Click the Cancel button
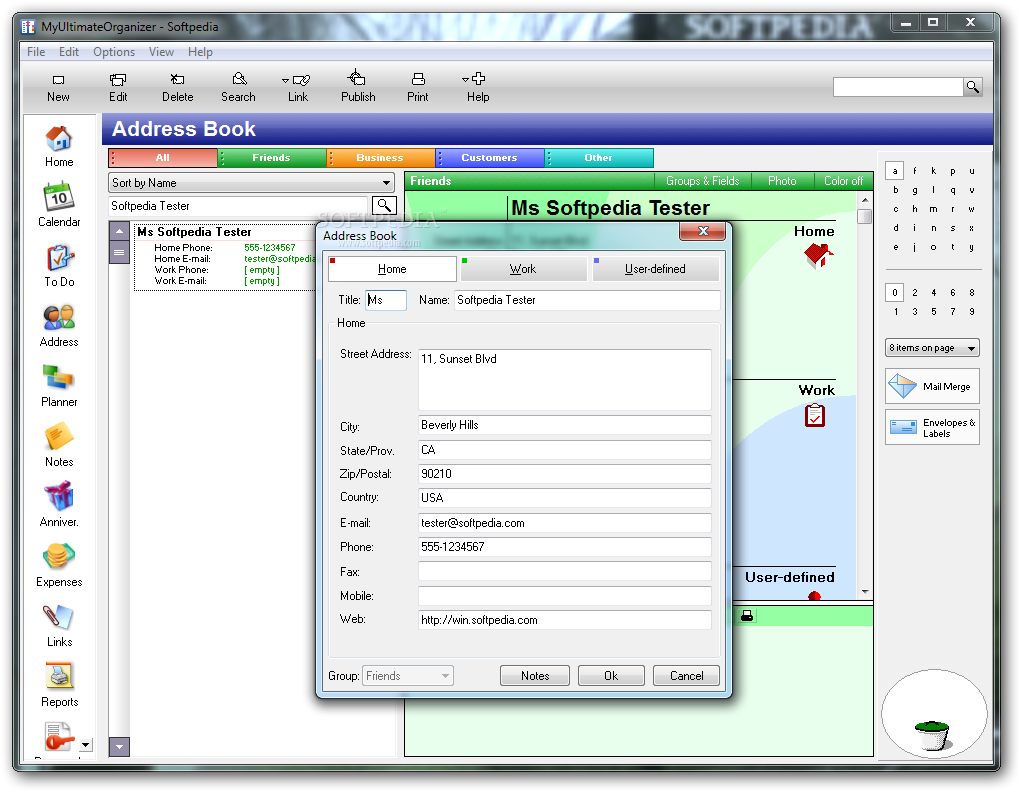 [686, 676]
